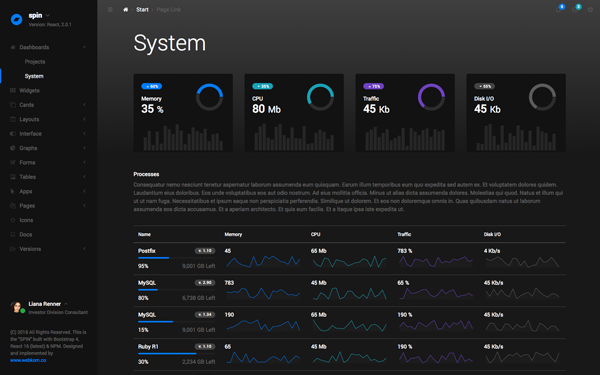Click the gray Disk I/O donut chart
The height and width of the screenshot is (375, 600).
pyautogui.click(x=542, y=97)
